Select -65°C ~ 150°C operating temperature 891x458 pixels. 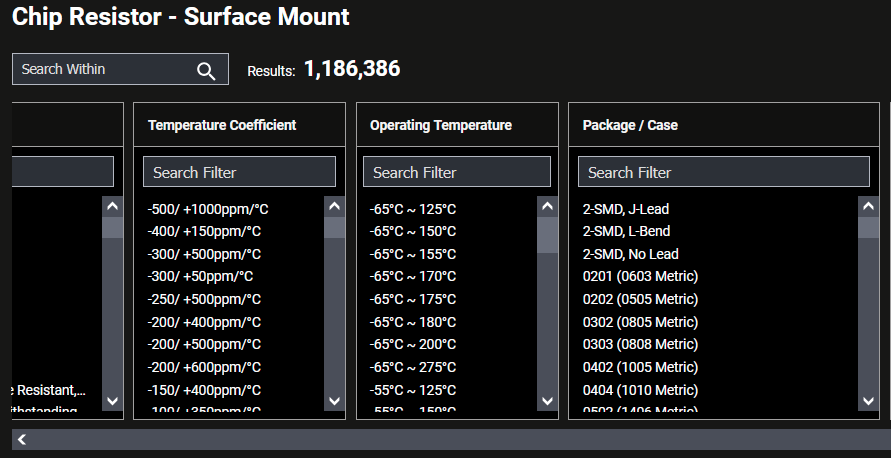click(413, 231)
